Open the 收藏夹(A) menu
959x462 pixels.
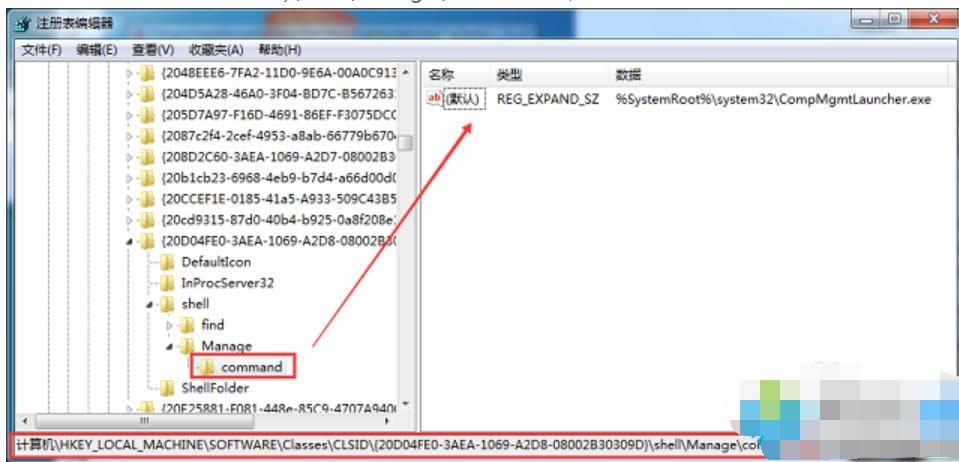pyautogui.click(x=216, y=50)
